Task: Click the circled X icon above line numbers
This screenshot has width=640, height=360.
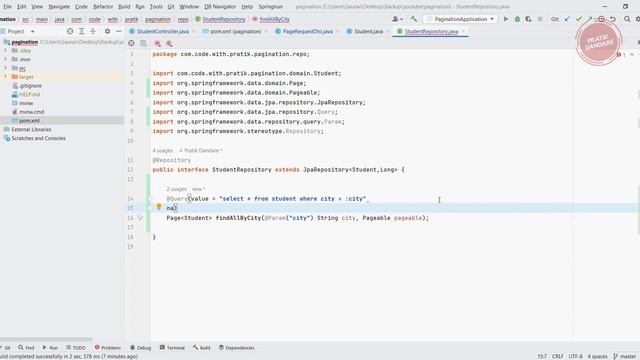Action: tap(131, 43)
